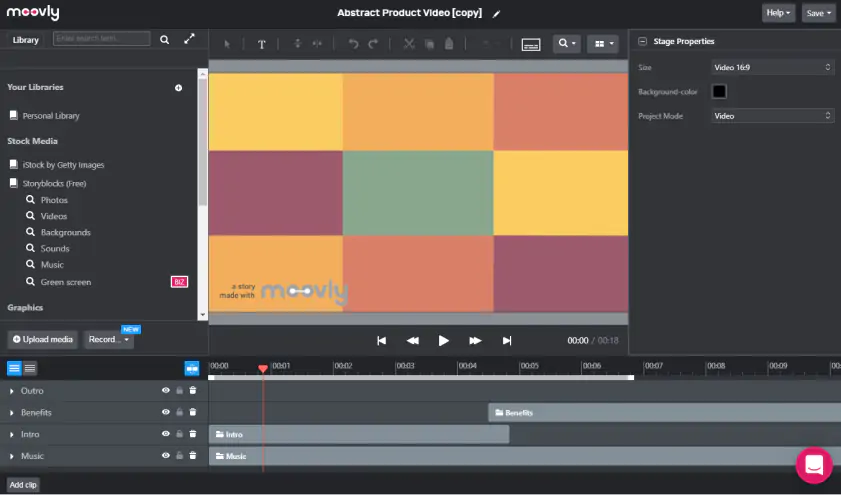Screen dimensions: 841x495
Task: Add a new library with plus icon
Action: [x=179, y=87]
